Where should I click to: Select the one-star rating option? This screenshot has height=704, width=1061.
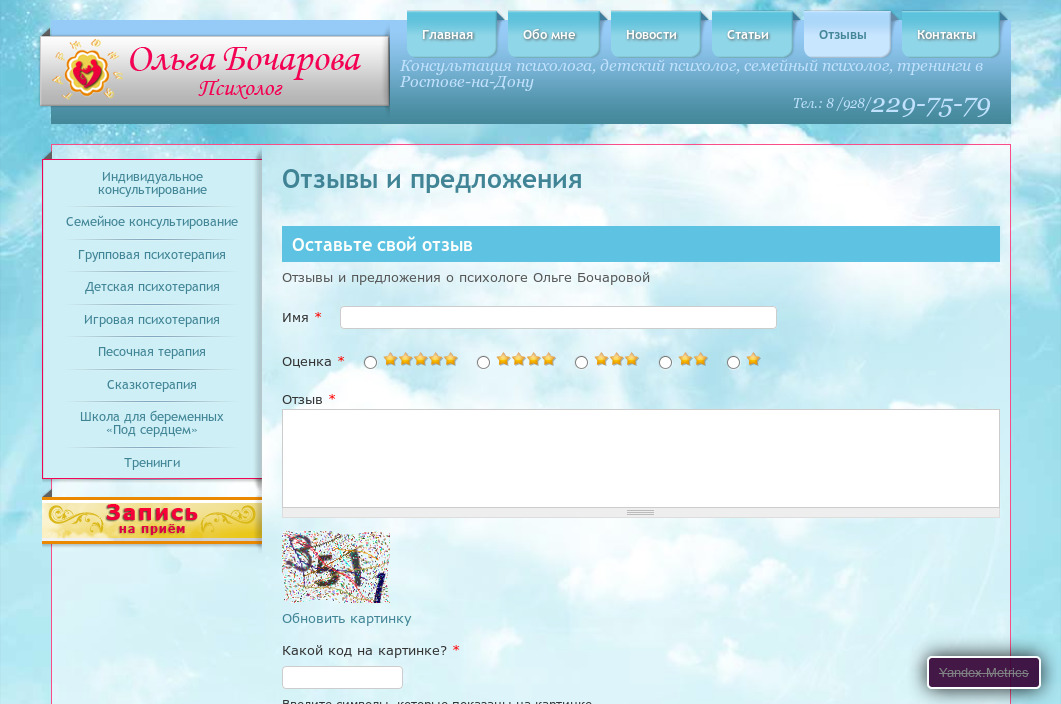(734, 363)
